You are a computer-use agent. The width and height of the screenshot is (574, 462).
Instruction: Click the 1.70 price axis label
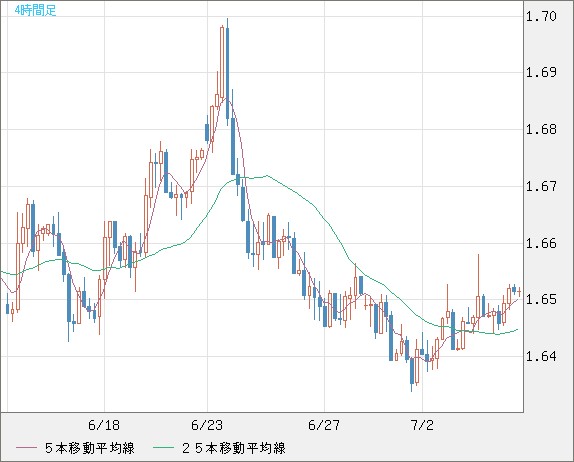(541, 16)
